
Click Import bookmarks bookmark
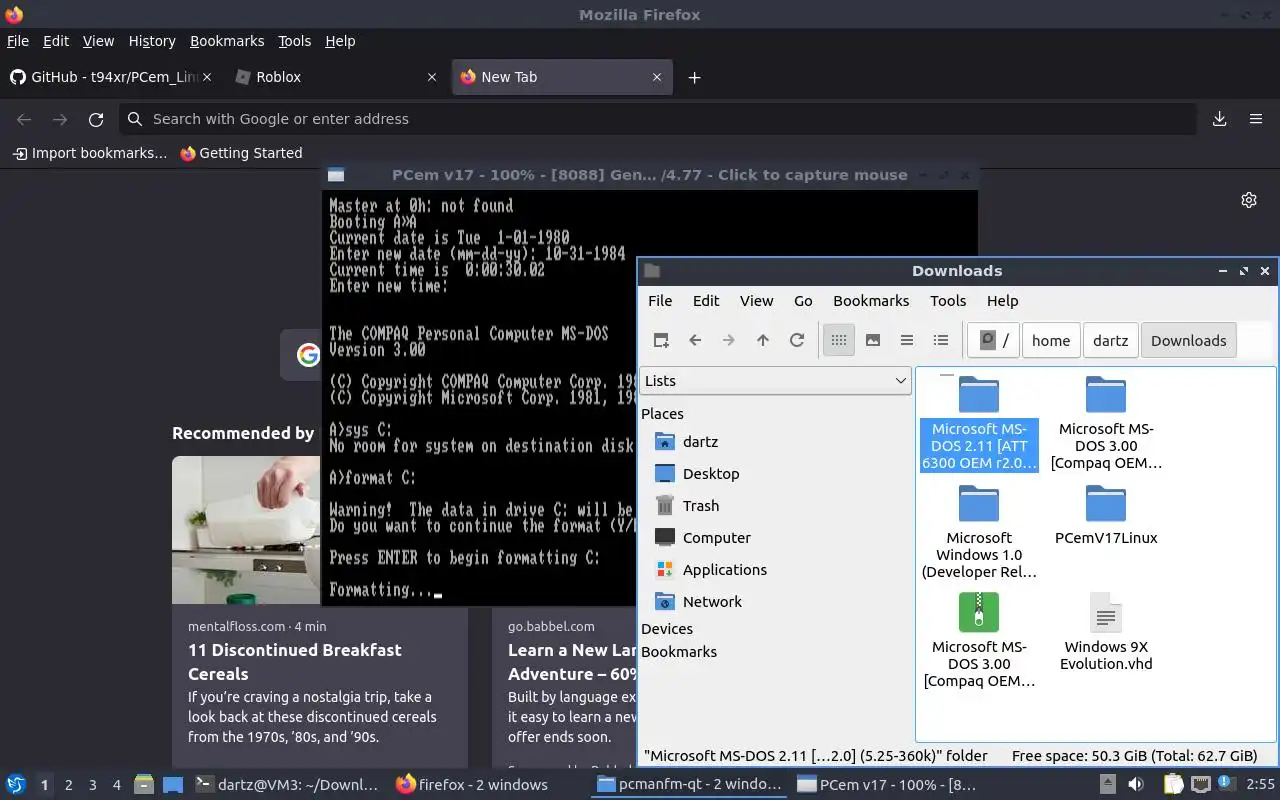[x=90, y=153]
